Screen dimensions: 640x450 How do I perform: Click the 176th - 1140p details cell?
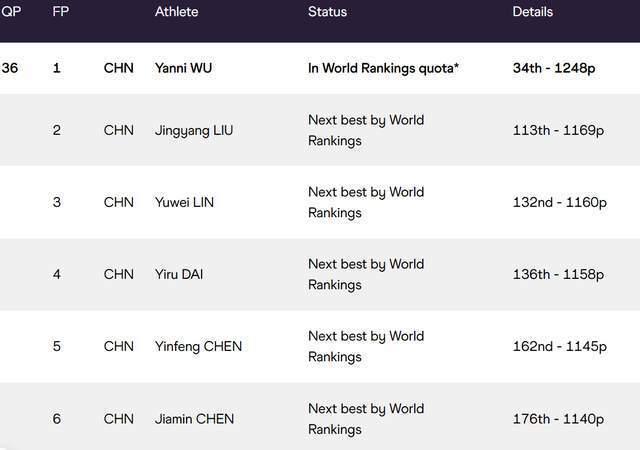[558, 419]
